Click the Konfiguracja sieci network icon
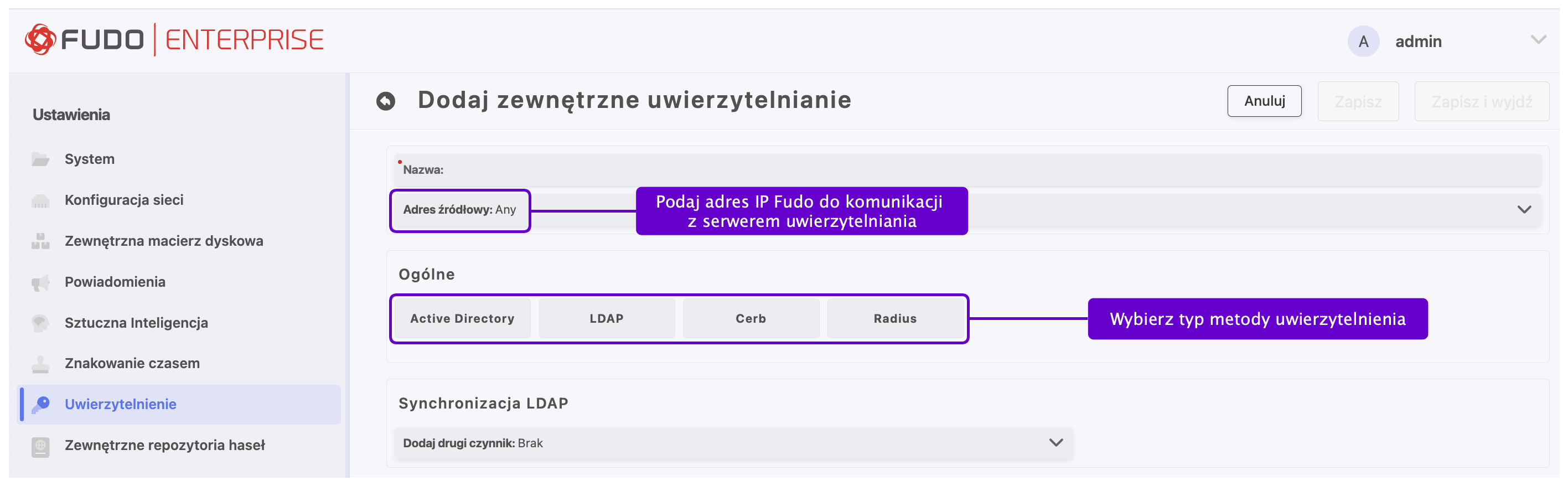The height and width of the screenshot is (491, 1568). tap(40, 200)
